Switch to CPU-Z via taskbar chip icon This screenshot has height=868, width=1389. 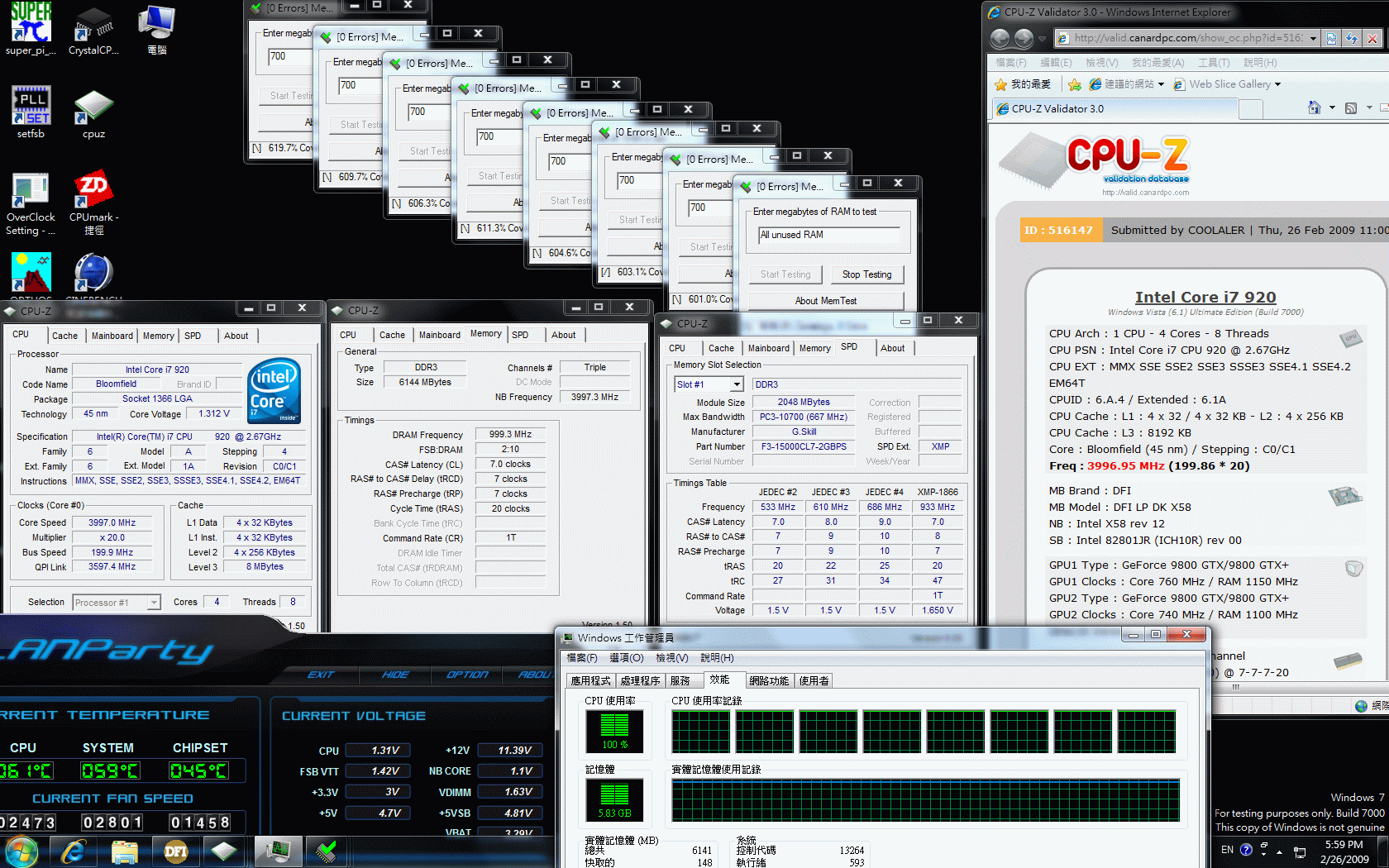[x=224, y=851]
